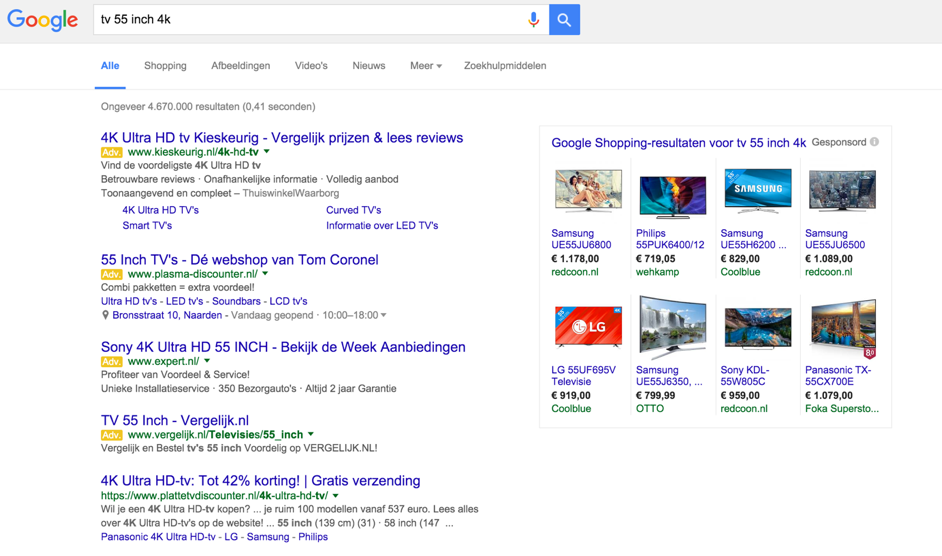Open the 4K Ultra HD tv Kieskeurig result
Image resolution: width=942 pixels, height=556 pixels.
(x=282, y=138)
